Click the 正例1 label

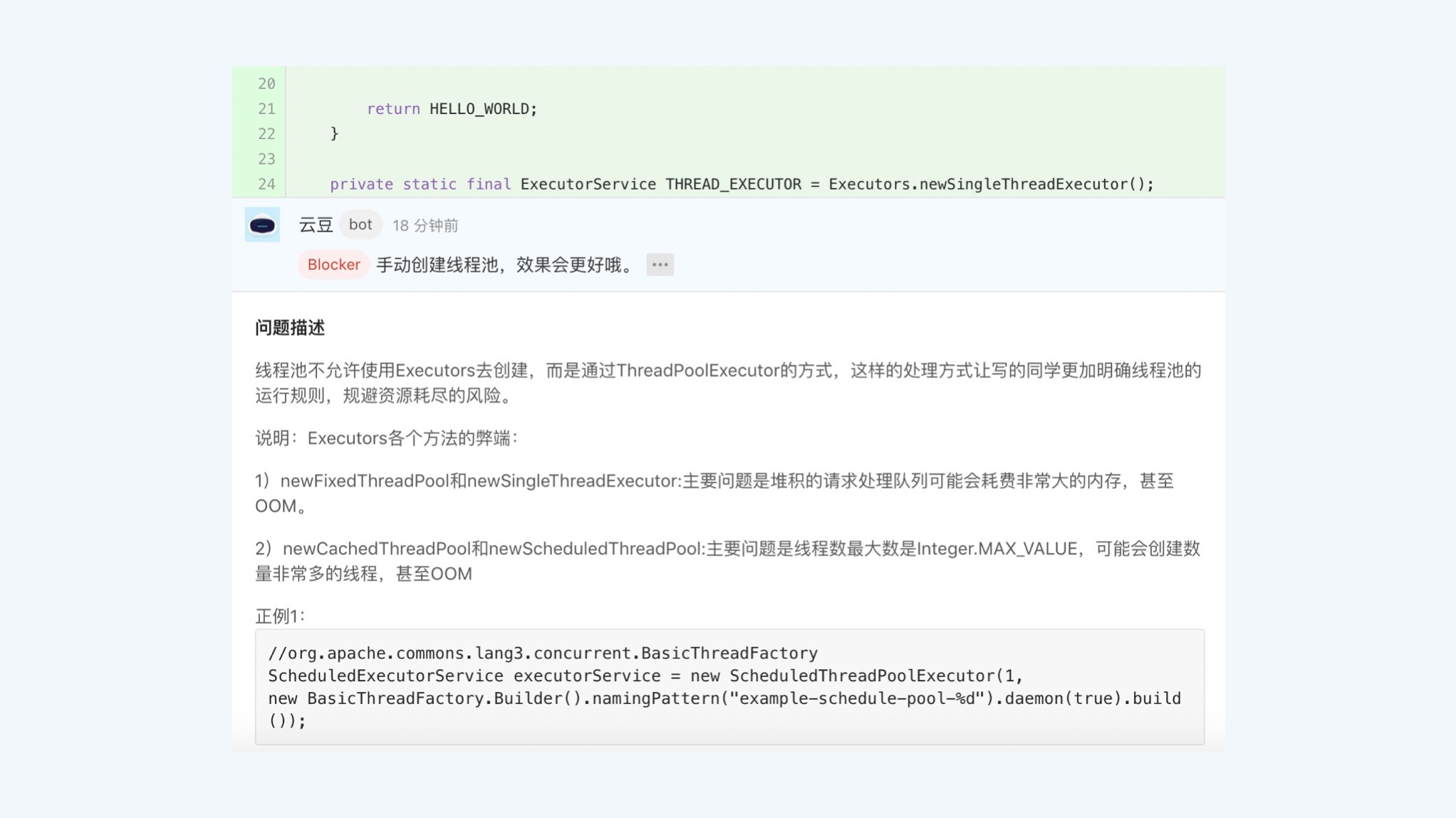click(x=280, y=616)
